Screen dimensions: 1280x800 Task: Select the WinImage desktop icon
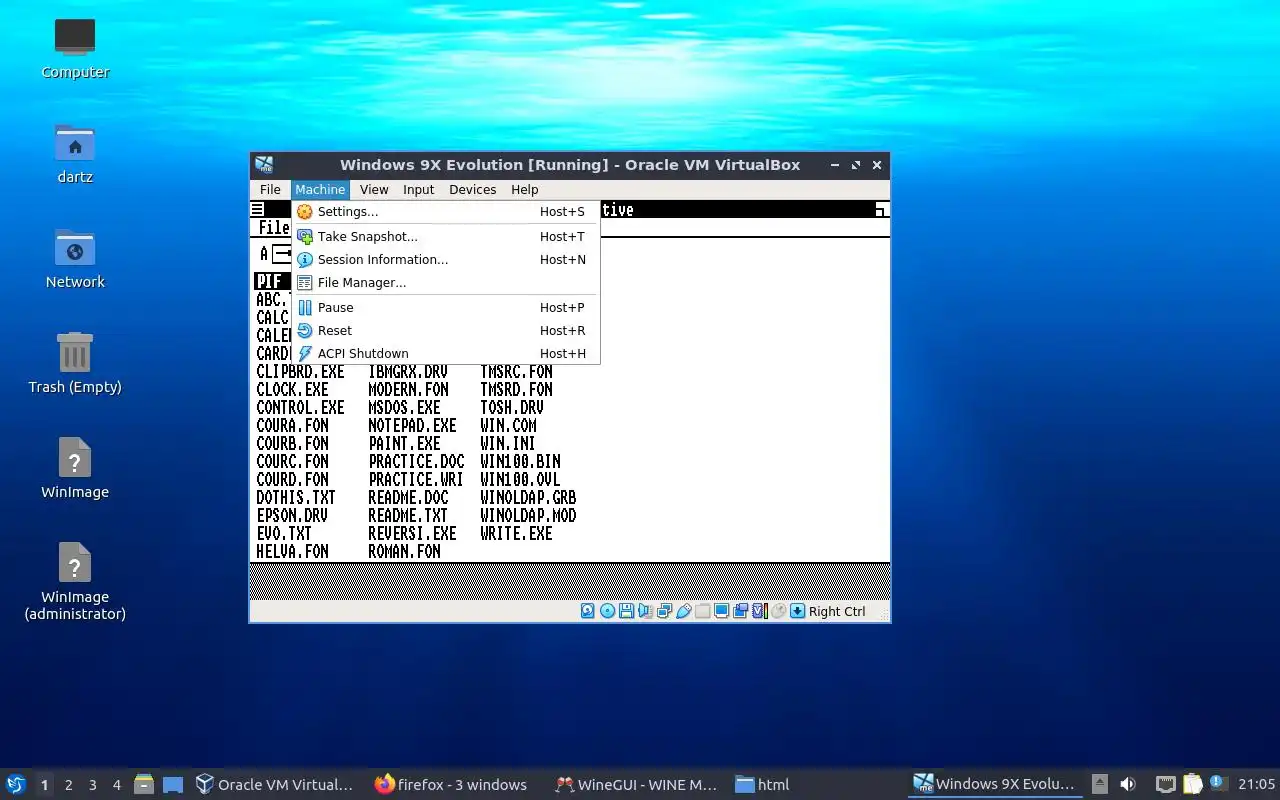pos(75,468)
